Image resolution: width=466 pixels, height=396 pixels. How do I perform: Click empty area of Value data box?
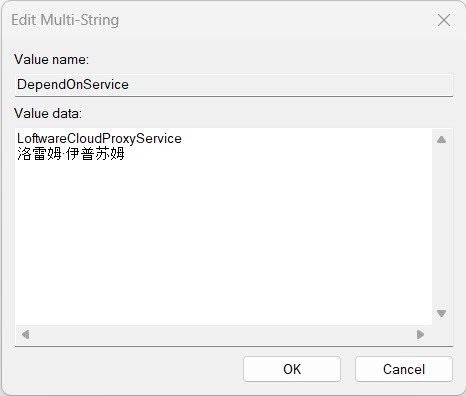coord(223,240)
